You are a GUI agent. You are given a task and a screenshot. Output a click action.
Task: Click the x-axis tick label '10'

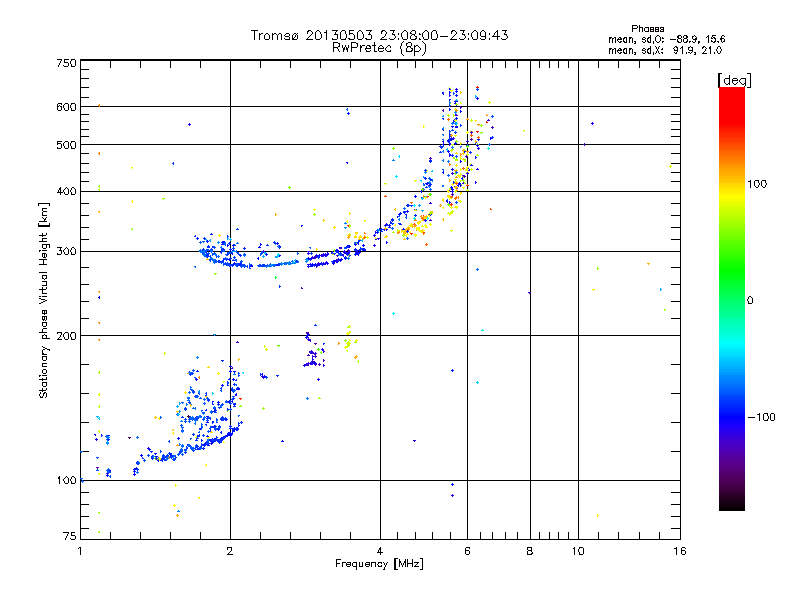click(x=578, y=551)
